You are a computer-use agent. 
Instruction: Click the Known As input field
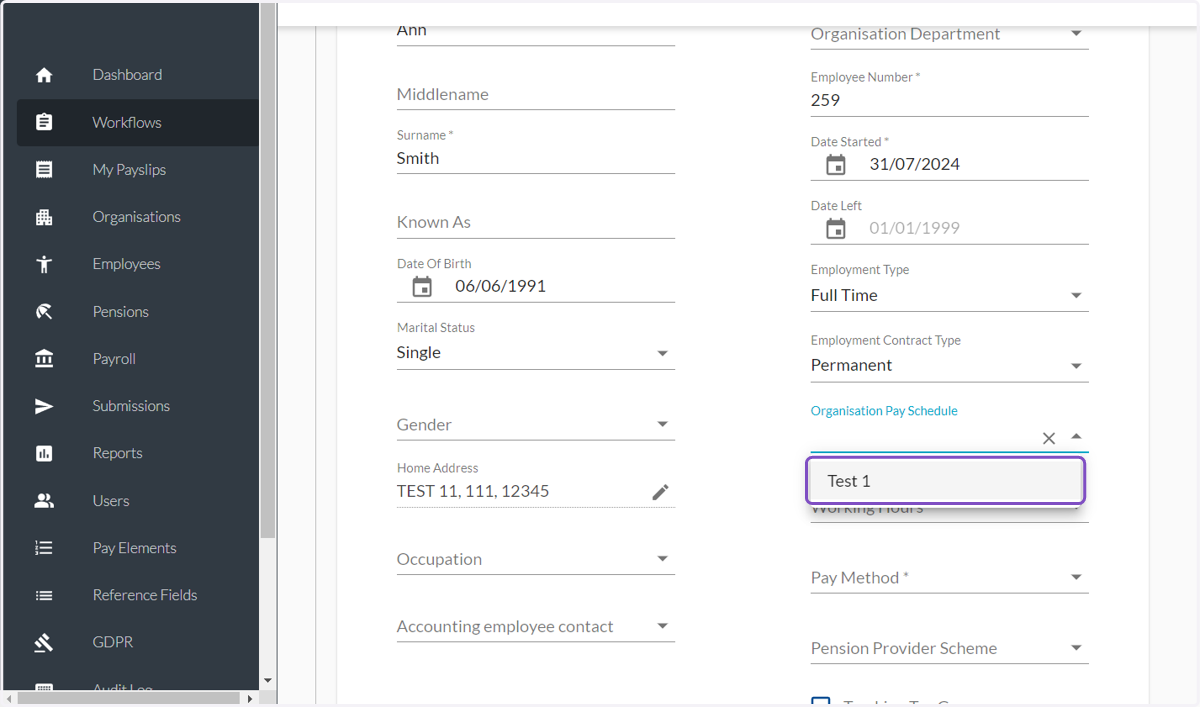point(536,223)
